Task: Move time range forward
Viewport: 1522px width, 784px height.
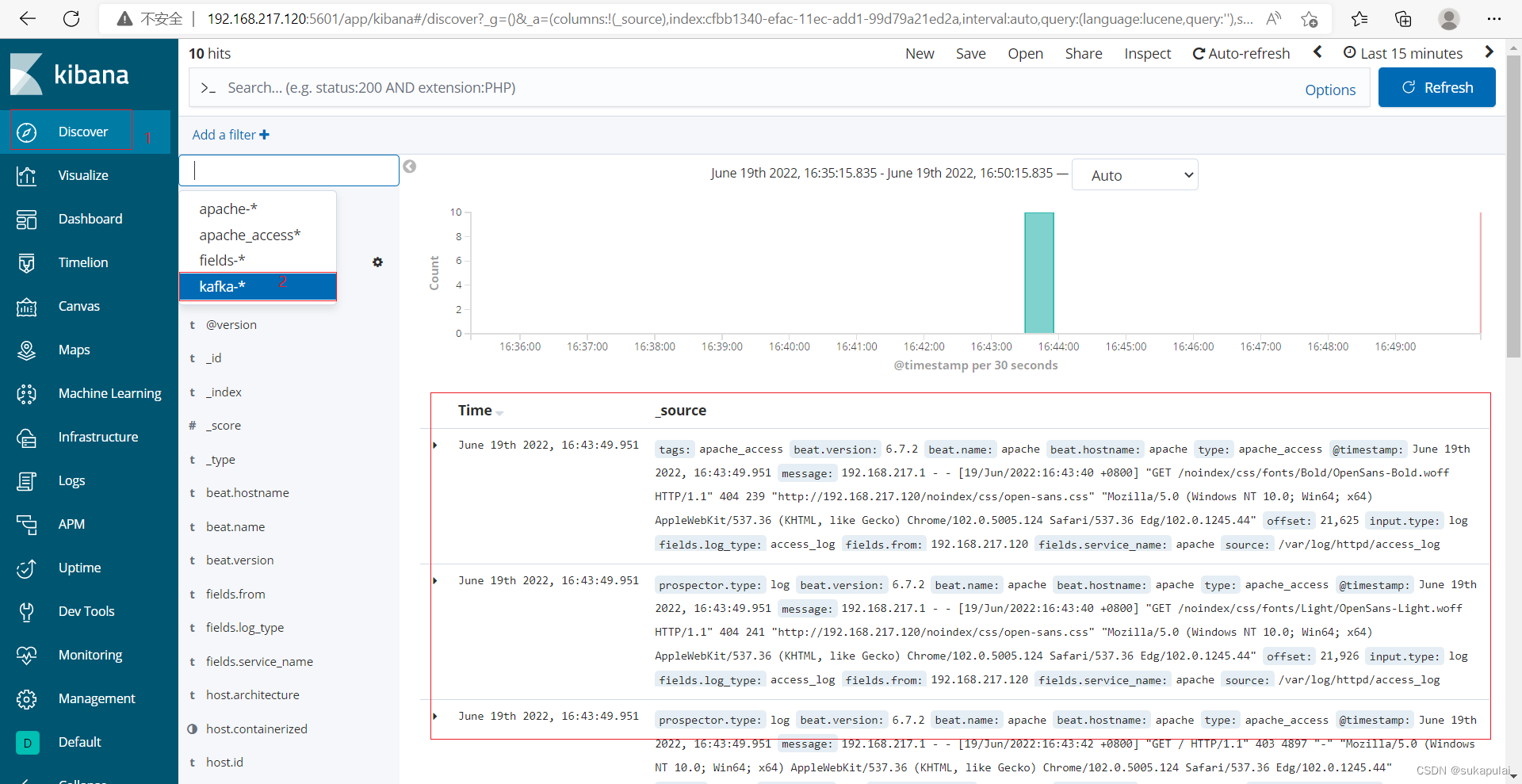Action: tap(1489, 52)
